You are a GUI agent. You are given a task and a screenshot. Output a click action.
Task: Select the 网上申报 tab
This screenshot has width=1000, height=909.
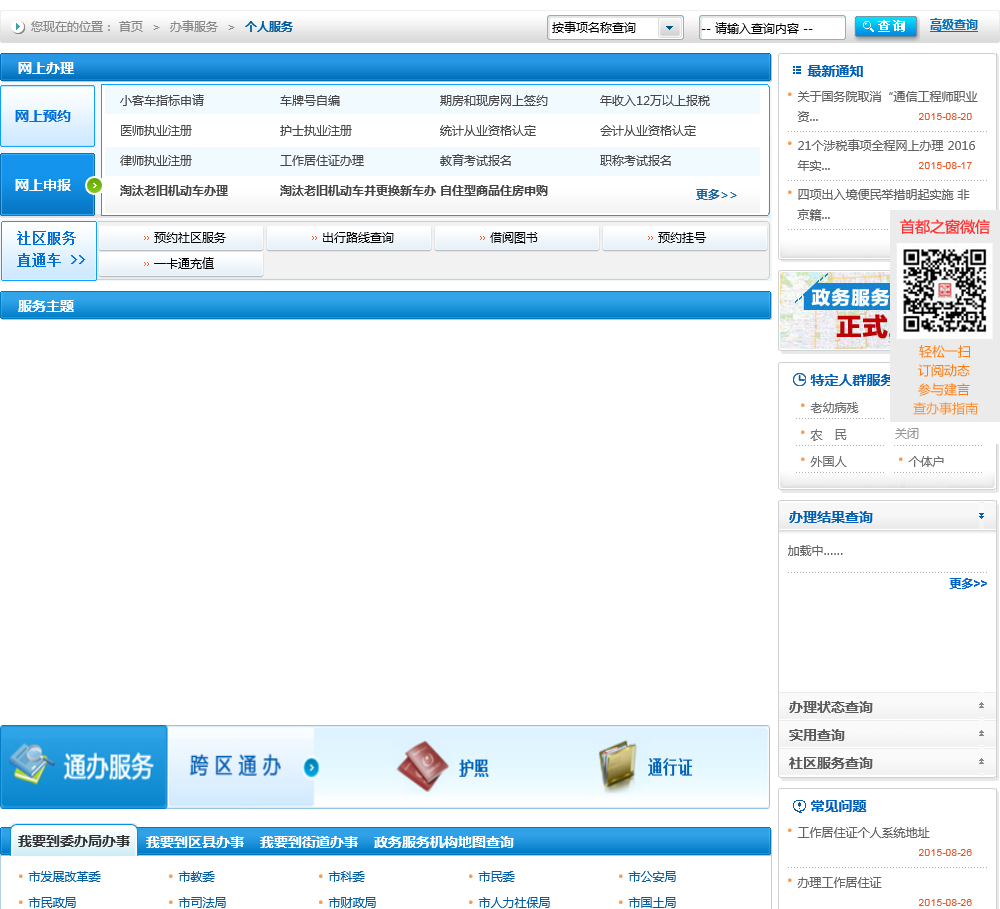click(x=48, y=185)
